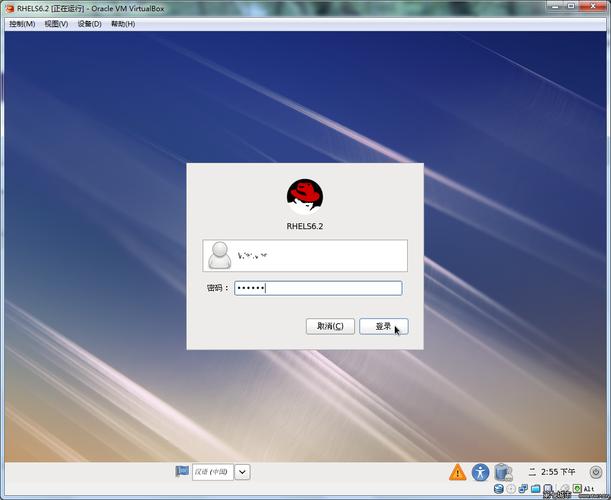611x500 pixels.
Task: Open the blue accessibility icon in panel
Action: click(481, 472)
